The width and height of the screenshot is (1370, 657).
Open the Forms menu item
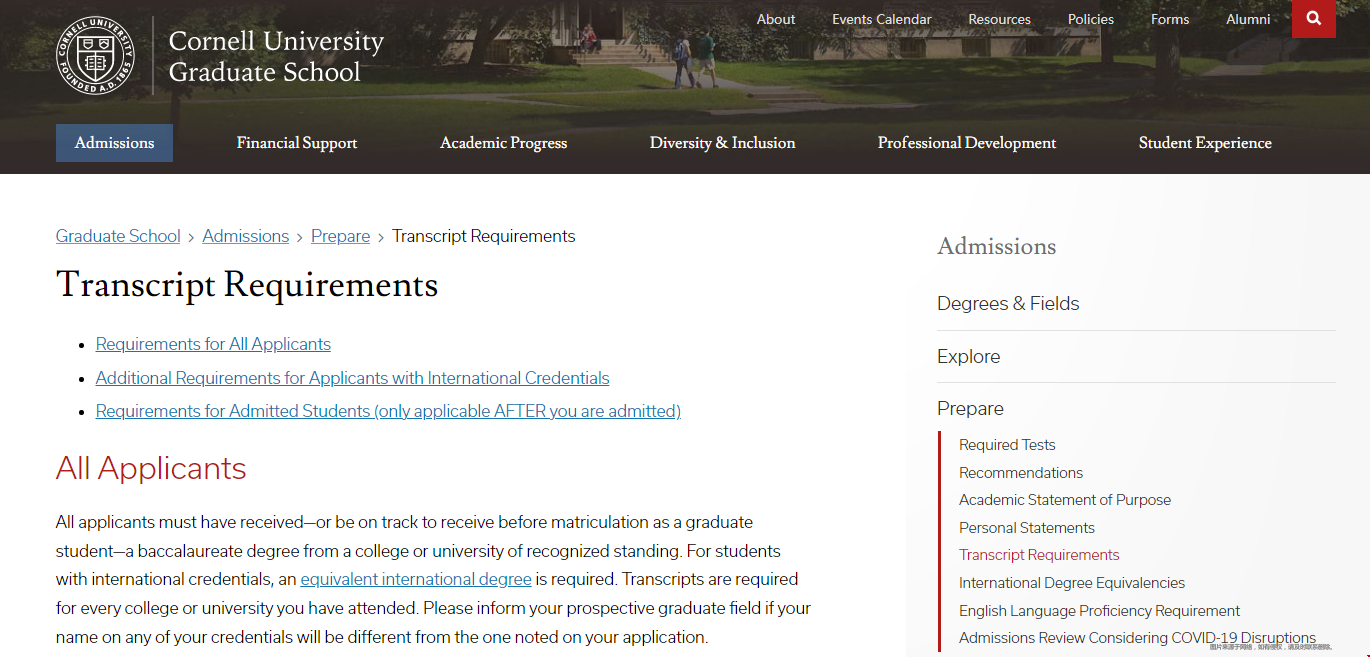1170,19
